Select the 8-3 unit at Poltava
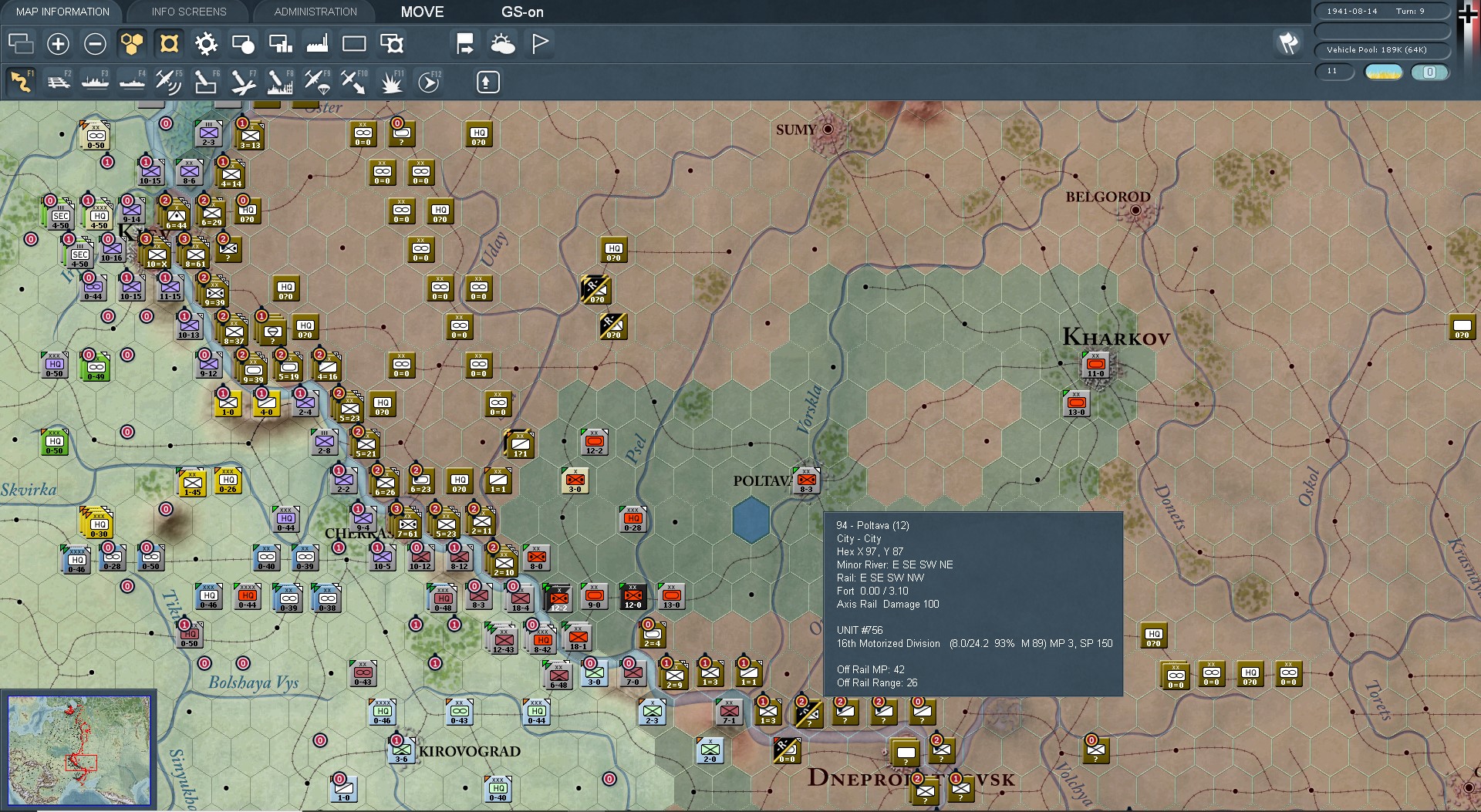1481x812 pixels. point(807,480)
